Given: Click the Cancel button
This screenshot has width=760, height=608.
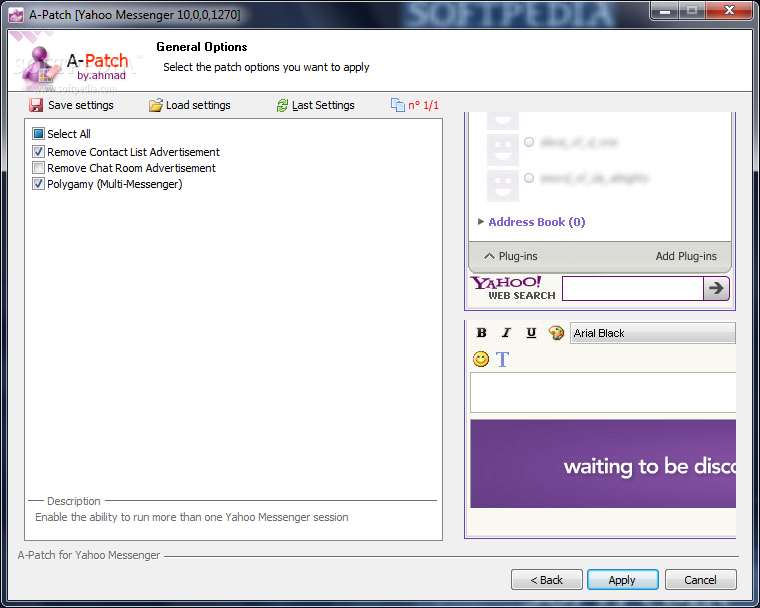Looking at the screenshot, I should tap(700, 579).
